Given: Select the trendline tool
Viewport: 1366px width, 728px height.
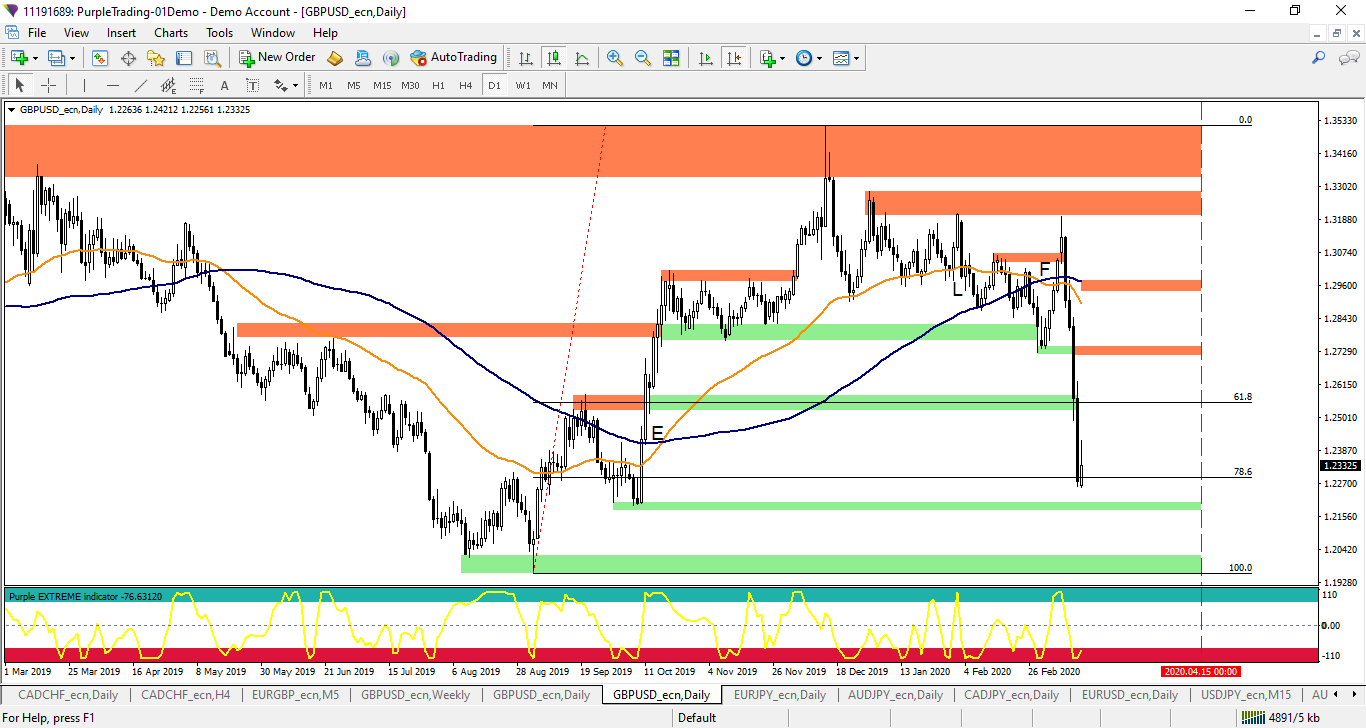Looking at the screenshot, I should [x=140, y=85].
